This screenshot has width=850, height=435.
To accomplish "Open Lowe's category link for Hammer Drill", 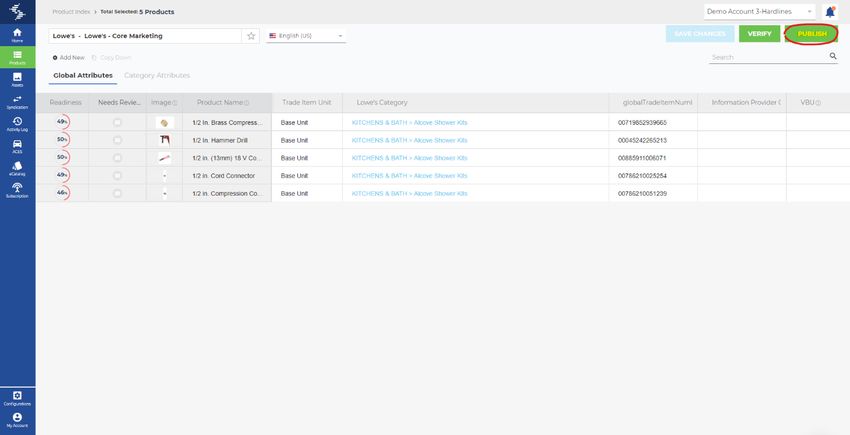I will 409,140.
